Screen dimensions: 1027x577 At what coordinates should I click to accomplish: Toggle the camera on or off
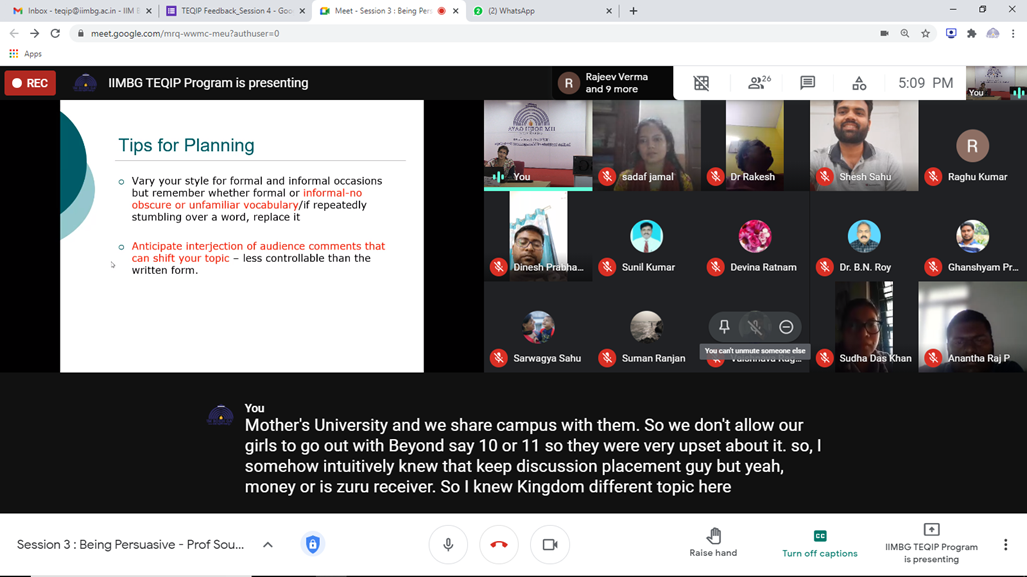point(550,544)
